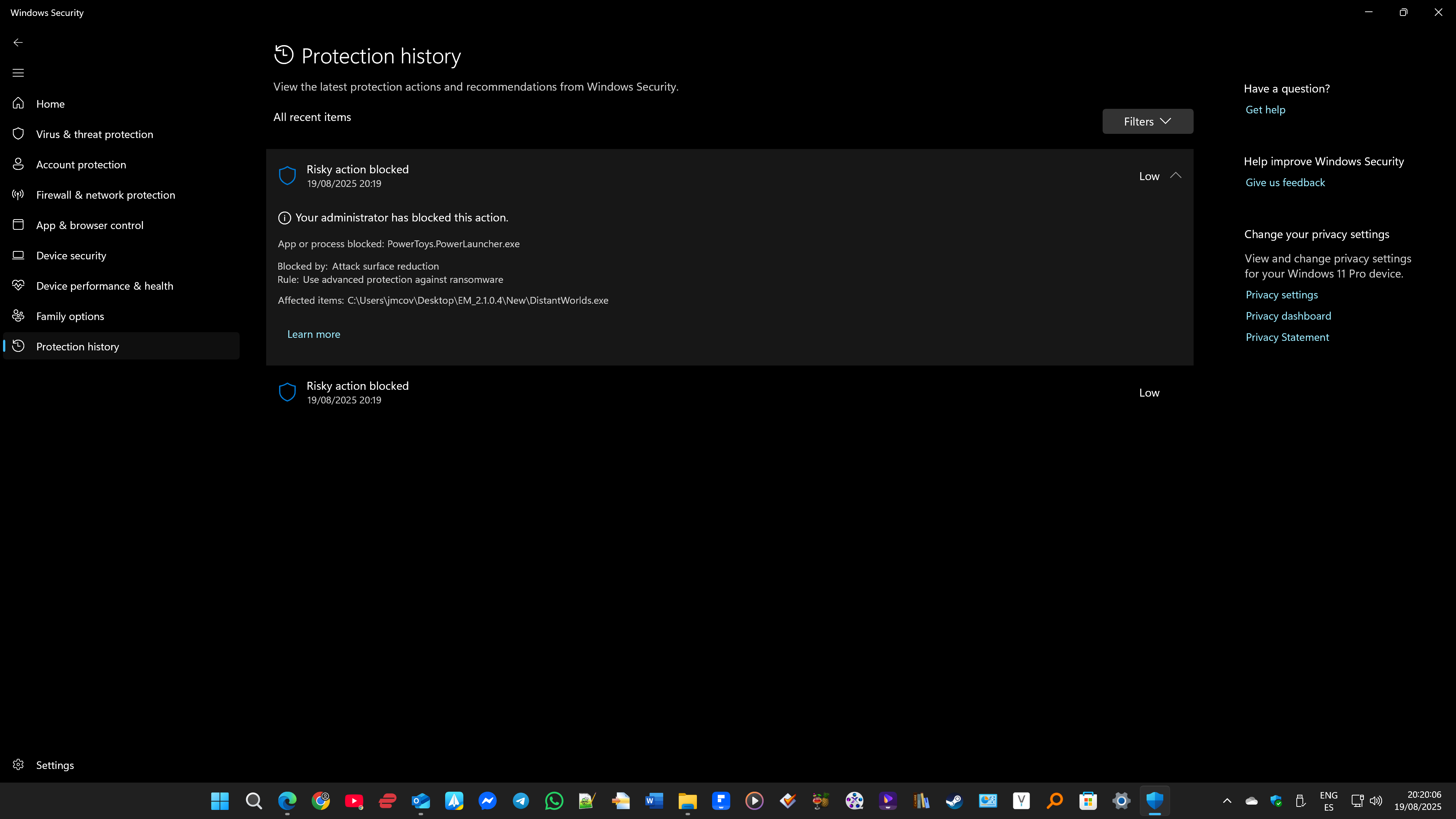Launch Microsoft Edge from taskbar
Image resolution: width=1456 pixels, height=819 pixels.
tap(287, 801)
